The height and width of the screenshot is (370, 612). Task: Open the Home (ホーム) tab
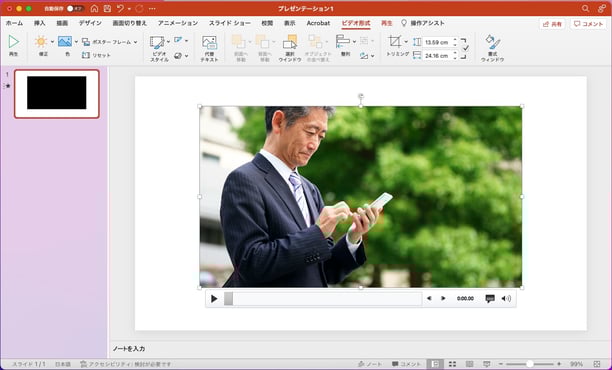[x=14, y=23]
